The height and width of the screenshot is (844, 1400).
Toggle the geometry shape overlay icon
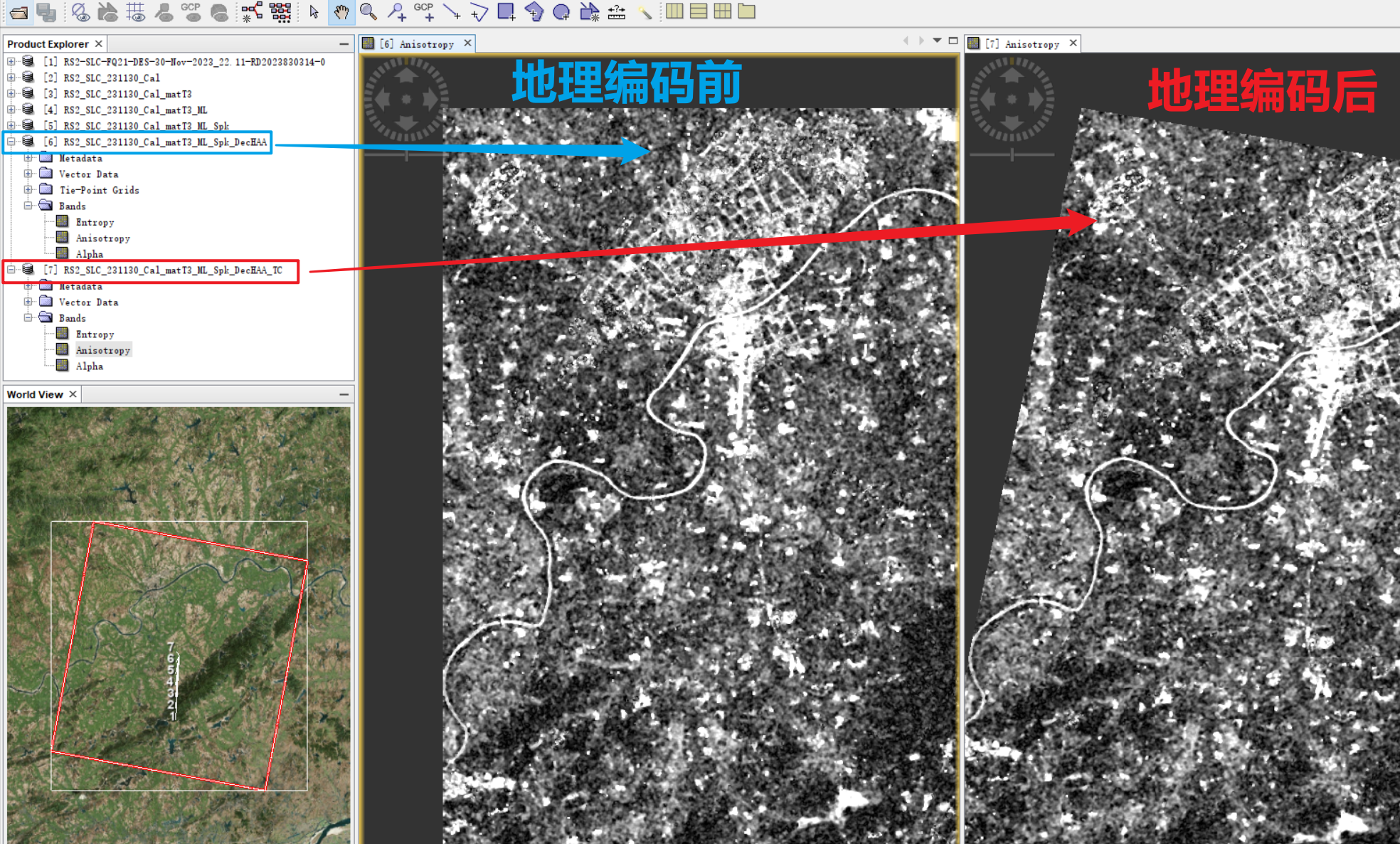pos(107,11)
